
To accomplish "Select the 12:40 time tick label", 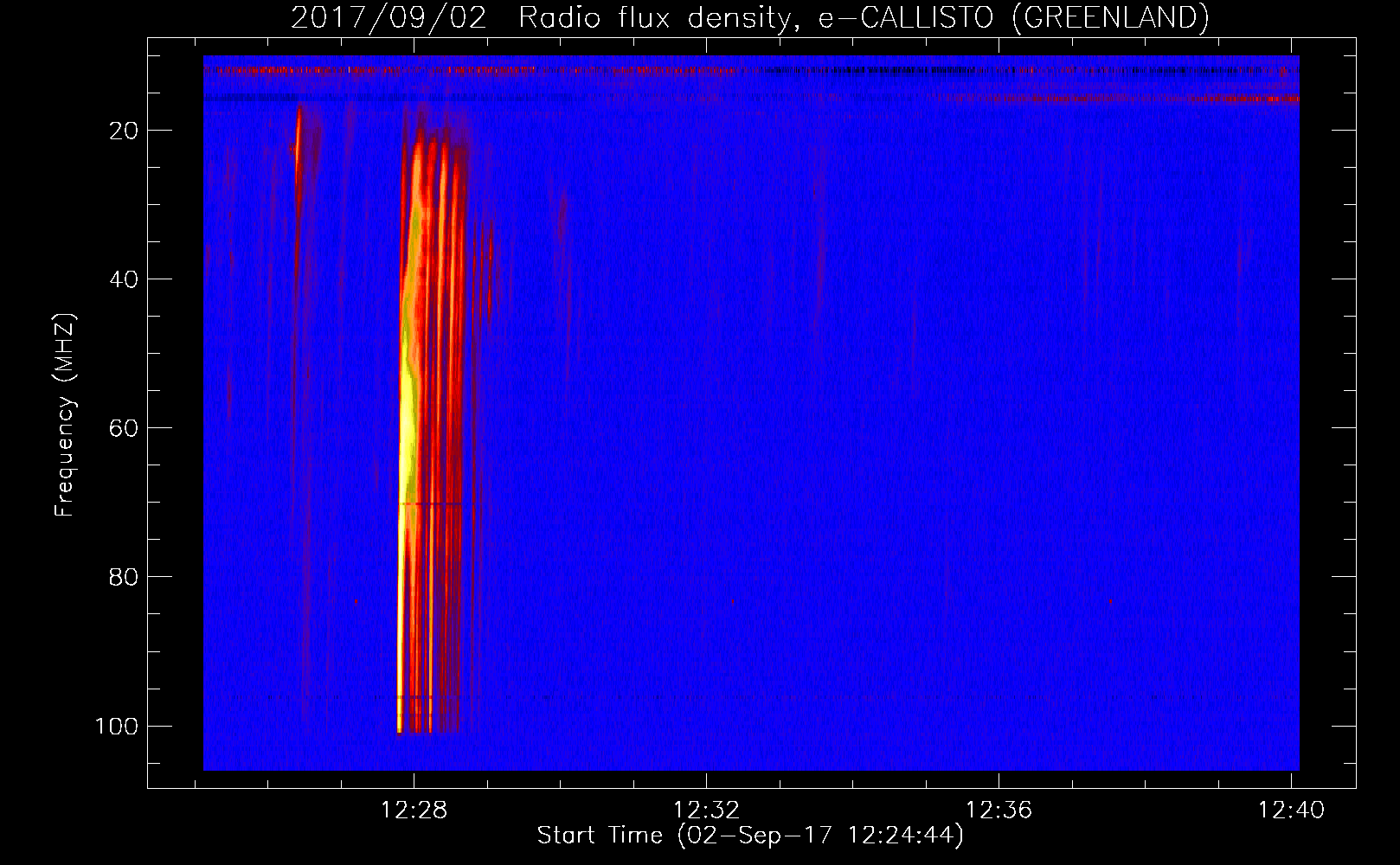I will click(x=1291, y=810).
